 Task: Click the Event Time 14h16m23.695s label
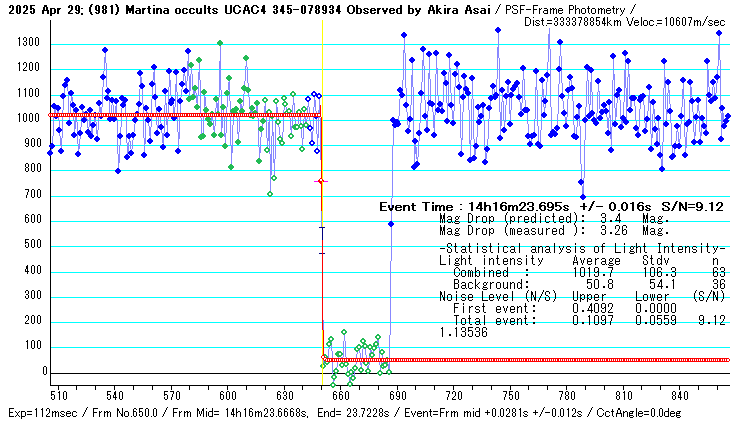click(473, 206)
